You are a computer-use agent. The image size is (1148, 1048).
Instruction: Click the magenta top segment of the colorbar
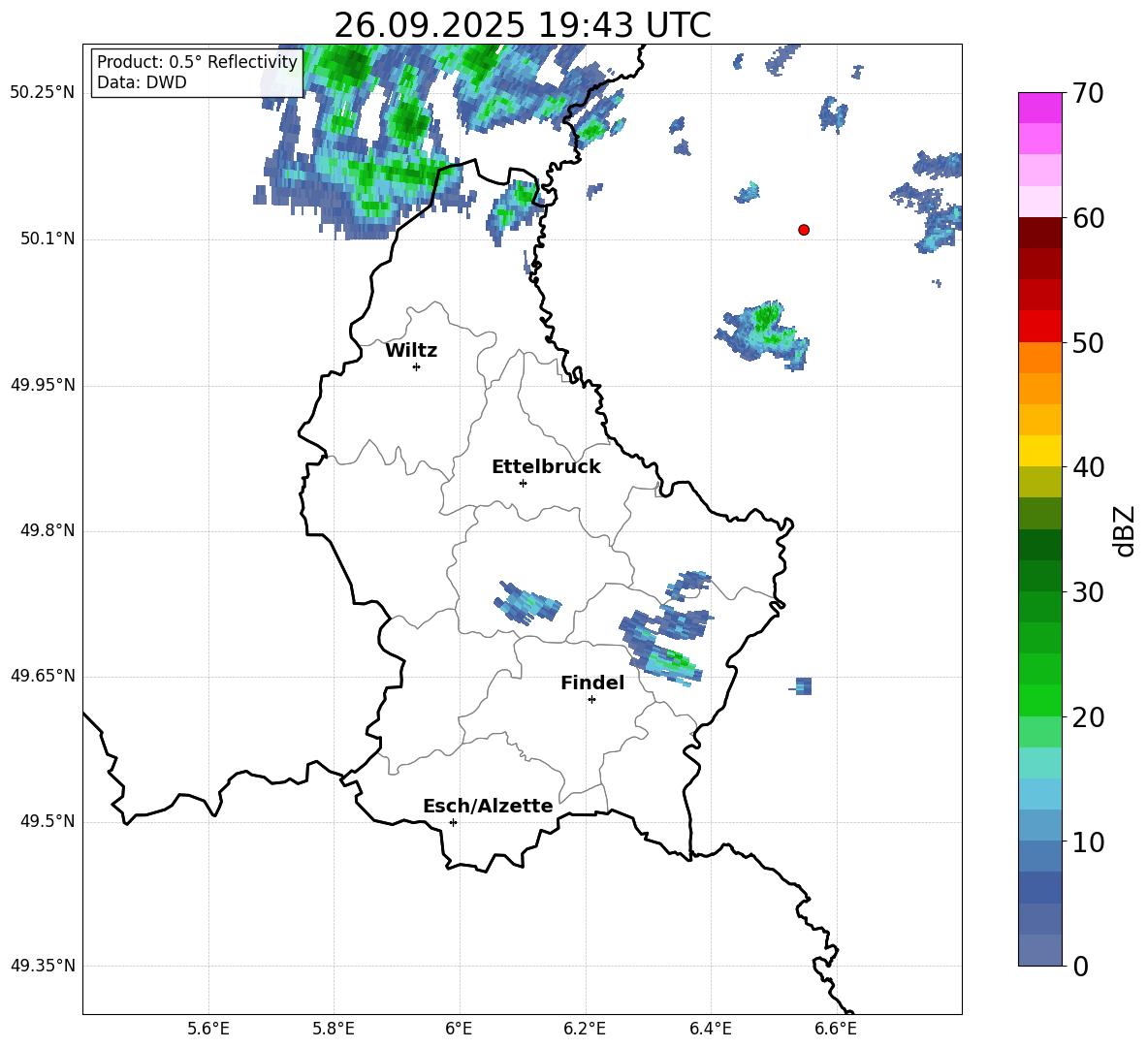coord(1040,108)
